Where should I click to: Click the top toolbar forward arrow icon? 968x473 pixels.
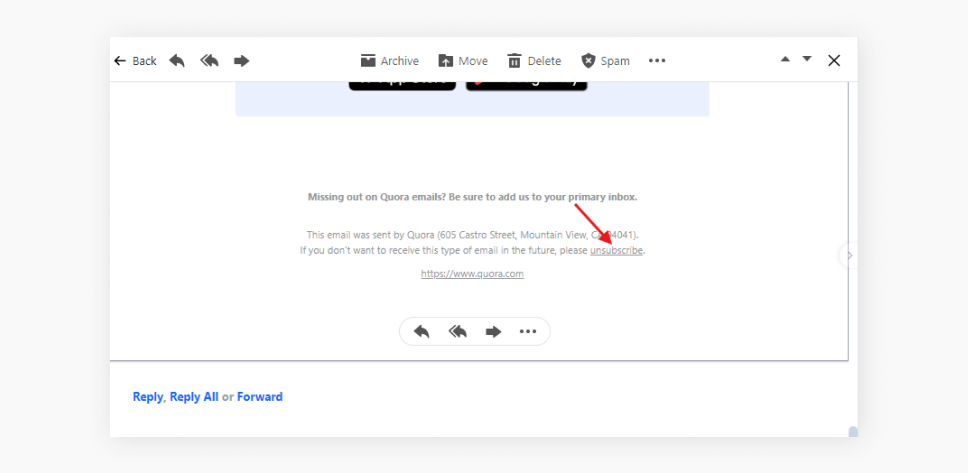[241, 61]
